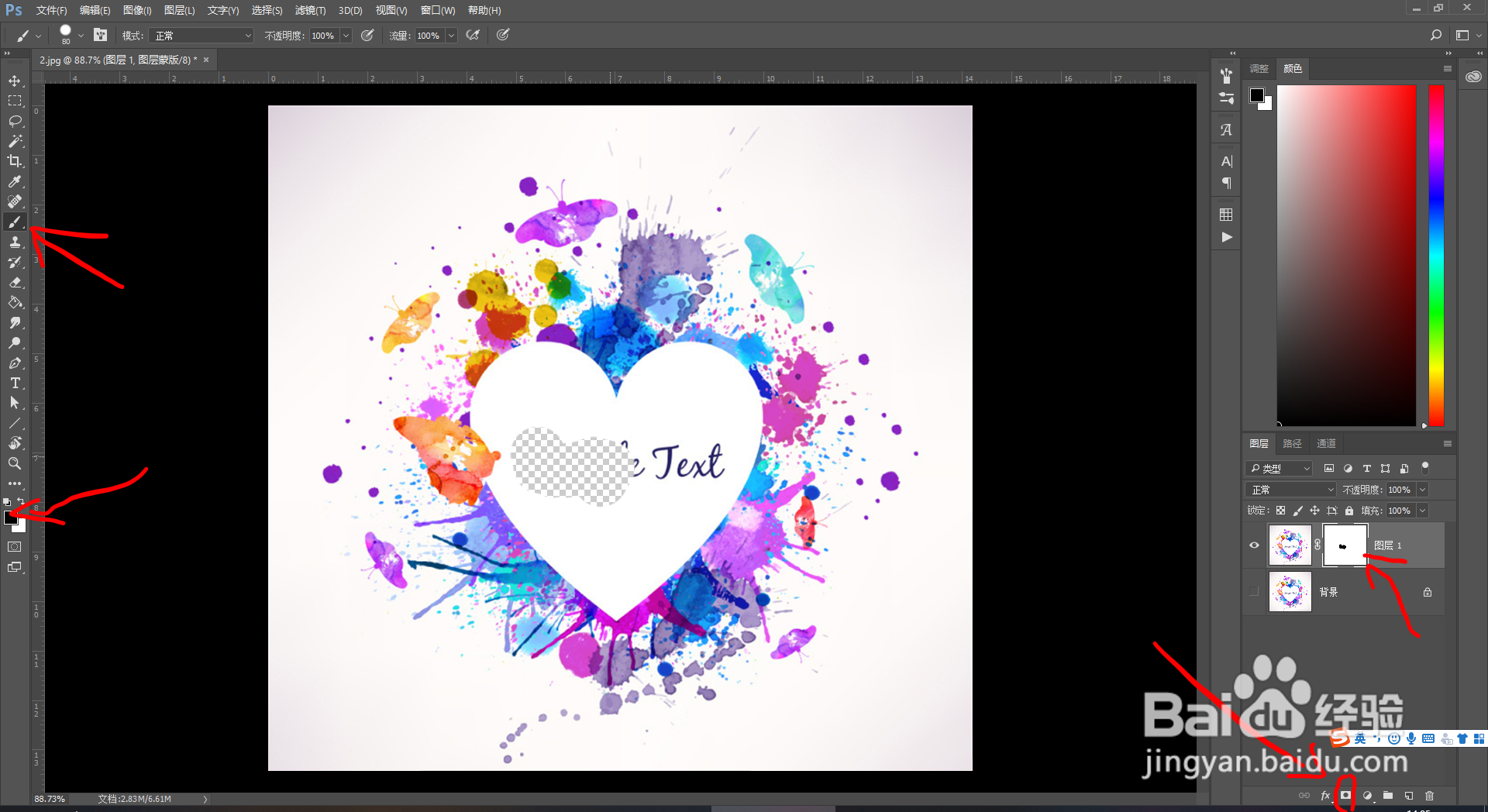The image size is (1488, 812).
Task: Toggle visibility of 图层 1
Action: [x=1254, y=545]
